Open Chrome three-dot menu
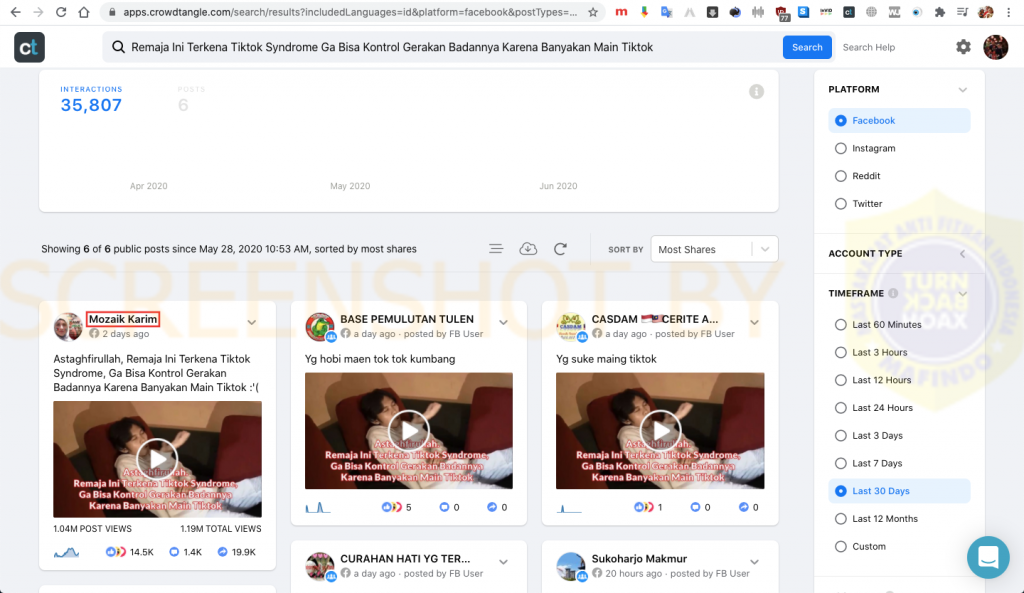 [x=1009, y=12]
